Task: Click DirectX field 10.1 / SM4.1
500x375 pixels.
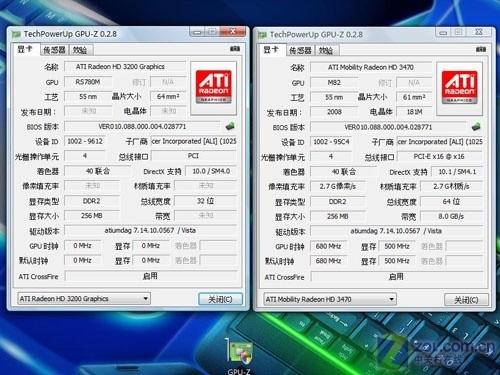Action: tap(457, 172)
